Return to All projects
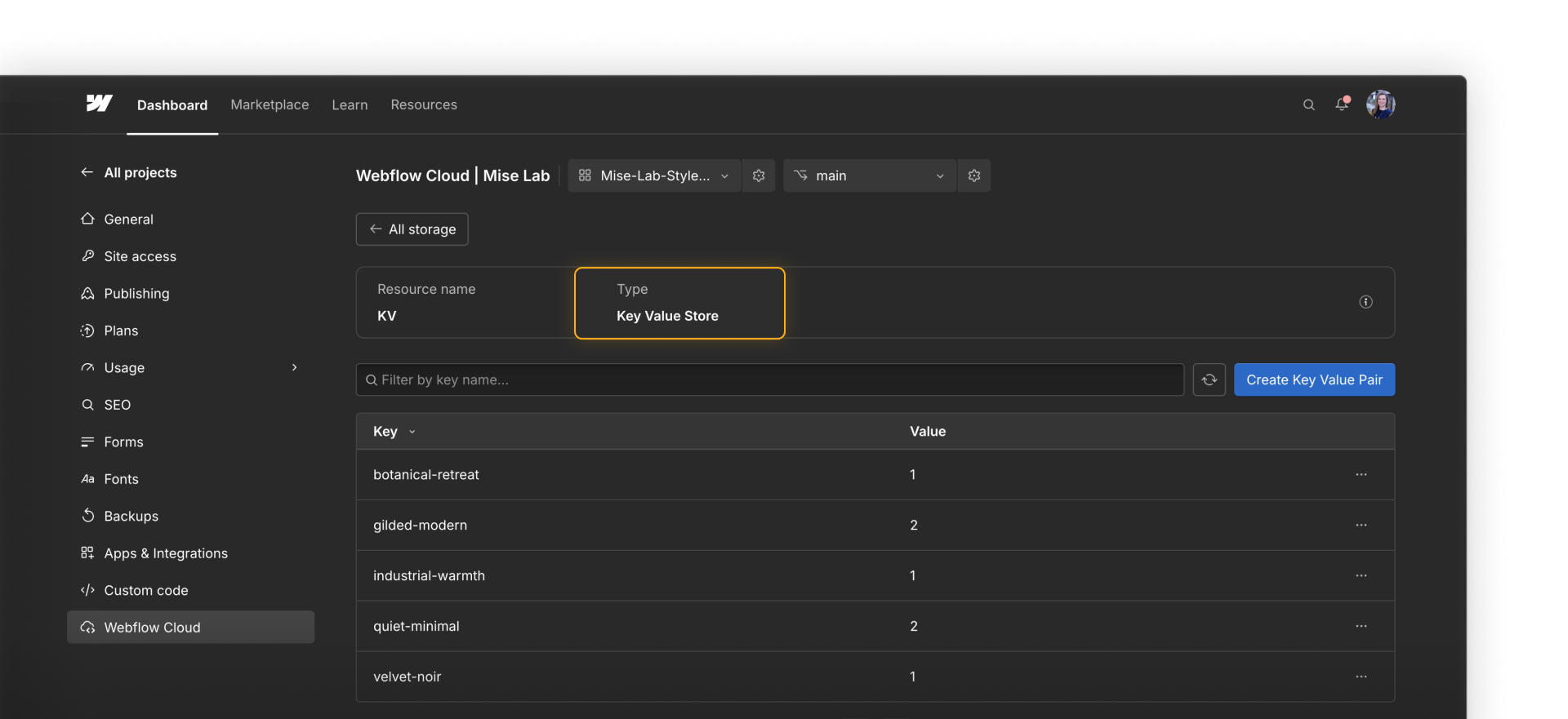This screenshot has width=1568, height=719. [129, 172]
